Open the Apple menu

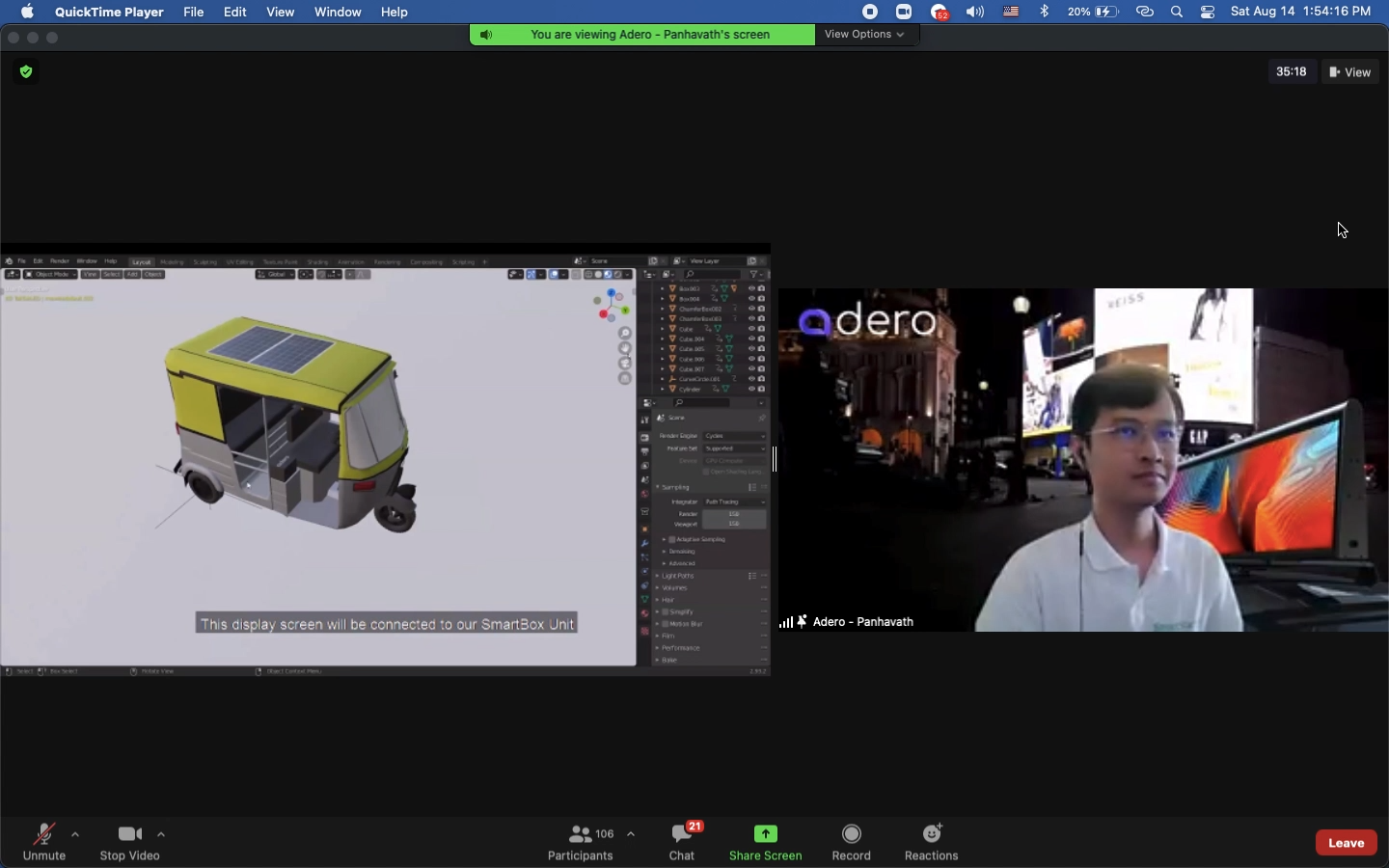(27, 13)
